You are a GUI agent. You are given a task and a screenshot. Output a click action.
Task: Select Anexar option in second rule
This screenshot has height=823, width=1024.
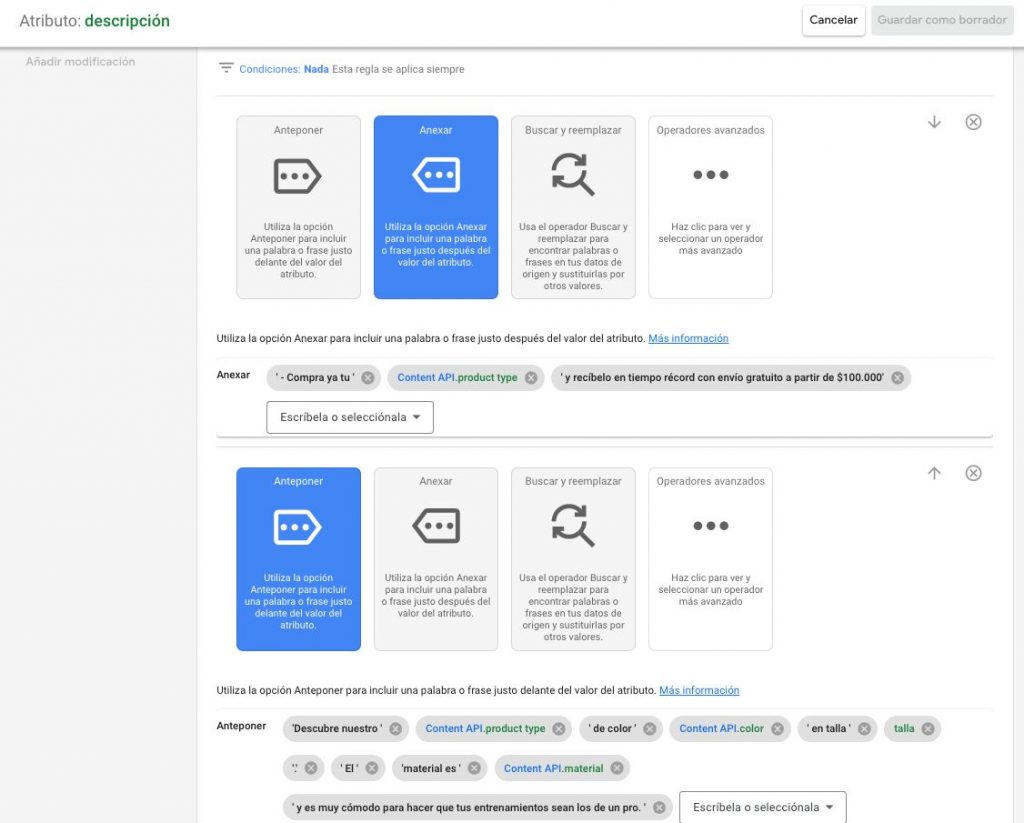(x=436, y=558)
